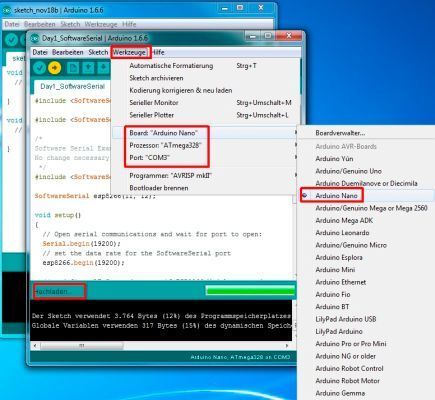Select the Arduino Nano radio option

336,196
